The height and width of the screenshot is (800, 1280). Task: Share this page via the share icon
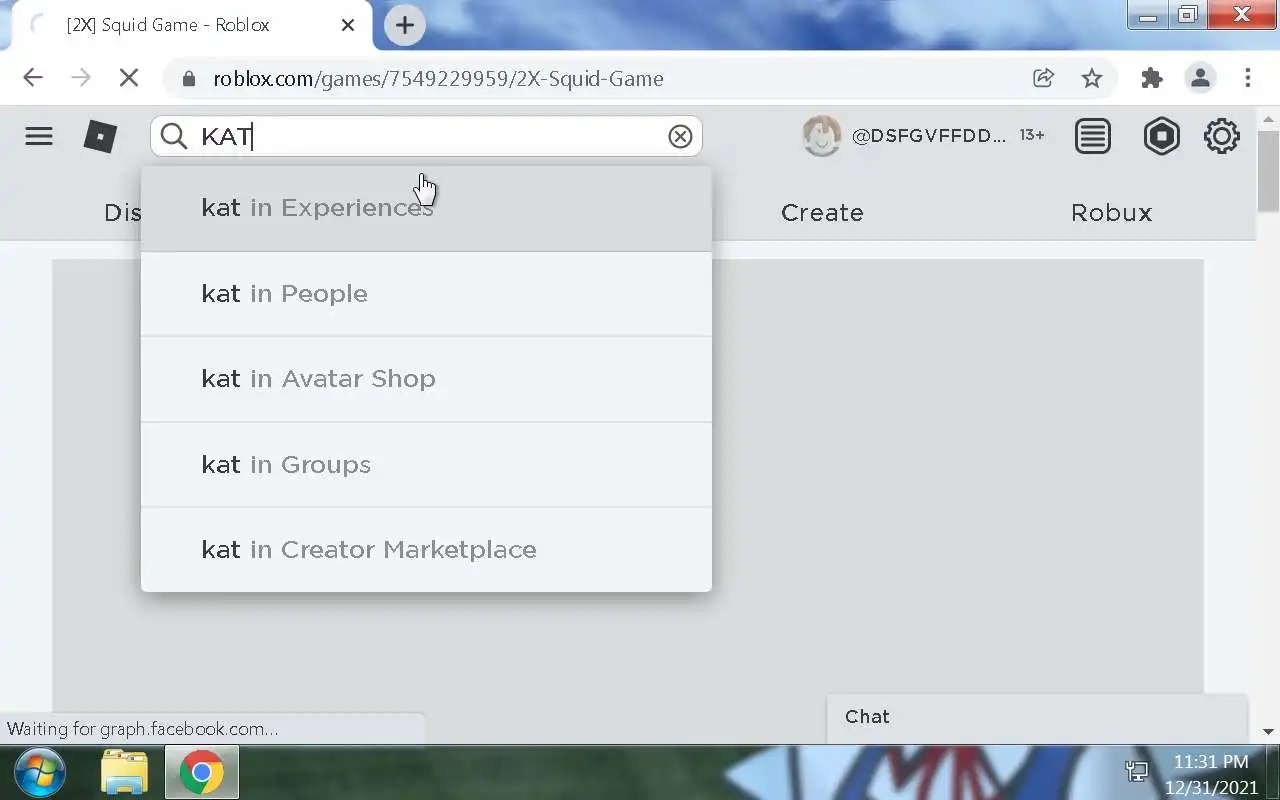[1043, 78]
